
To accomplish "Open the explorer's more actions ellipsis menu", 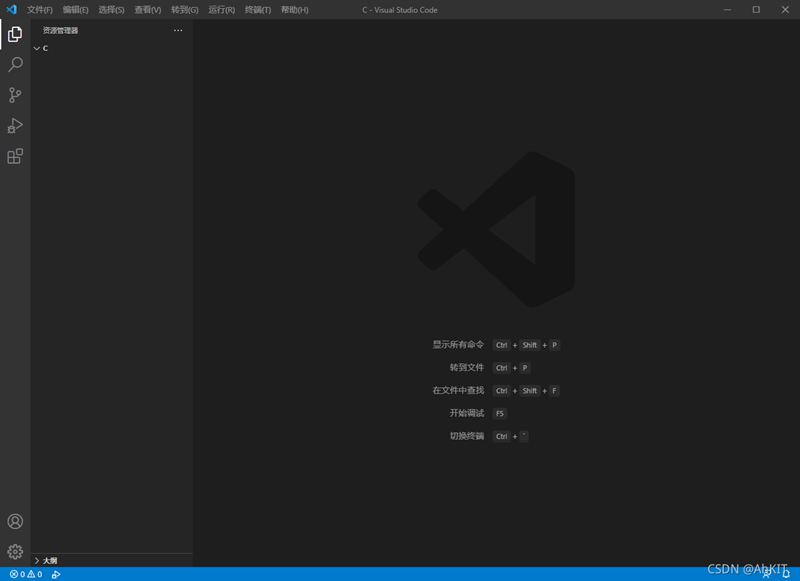I will click(178, 30).
